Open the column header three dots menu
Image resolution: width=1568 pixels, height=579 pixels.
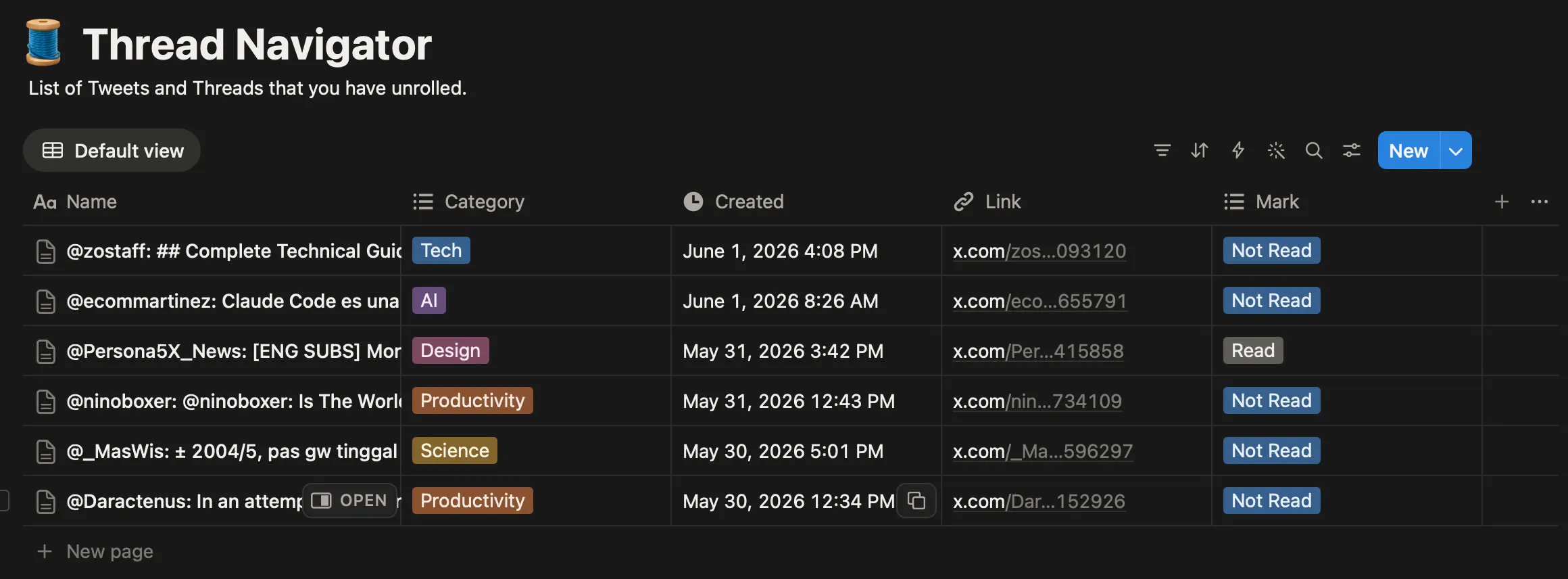[1539, 202]
